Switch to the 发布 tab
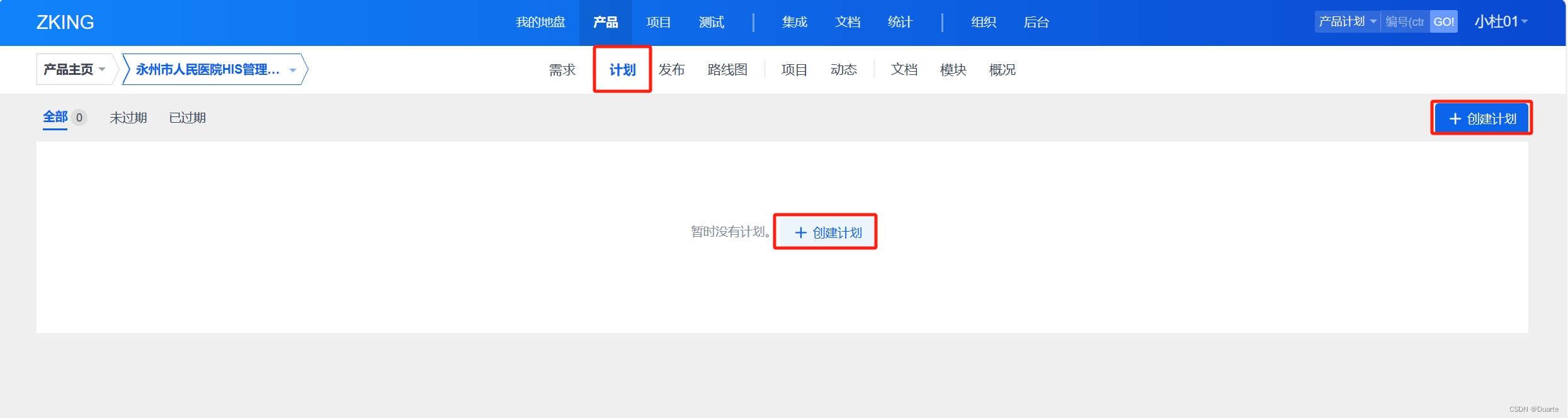 671,70
